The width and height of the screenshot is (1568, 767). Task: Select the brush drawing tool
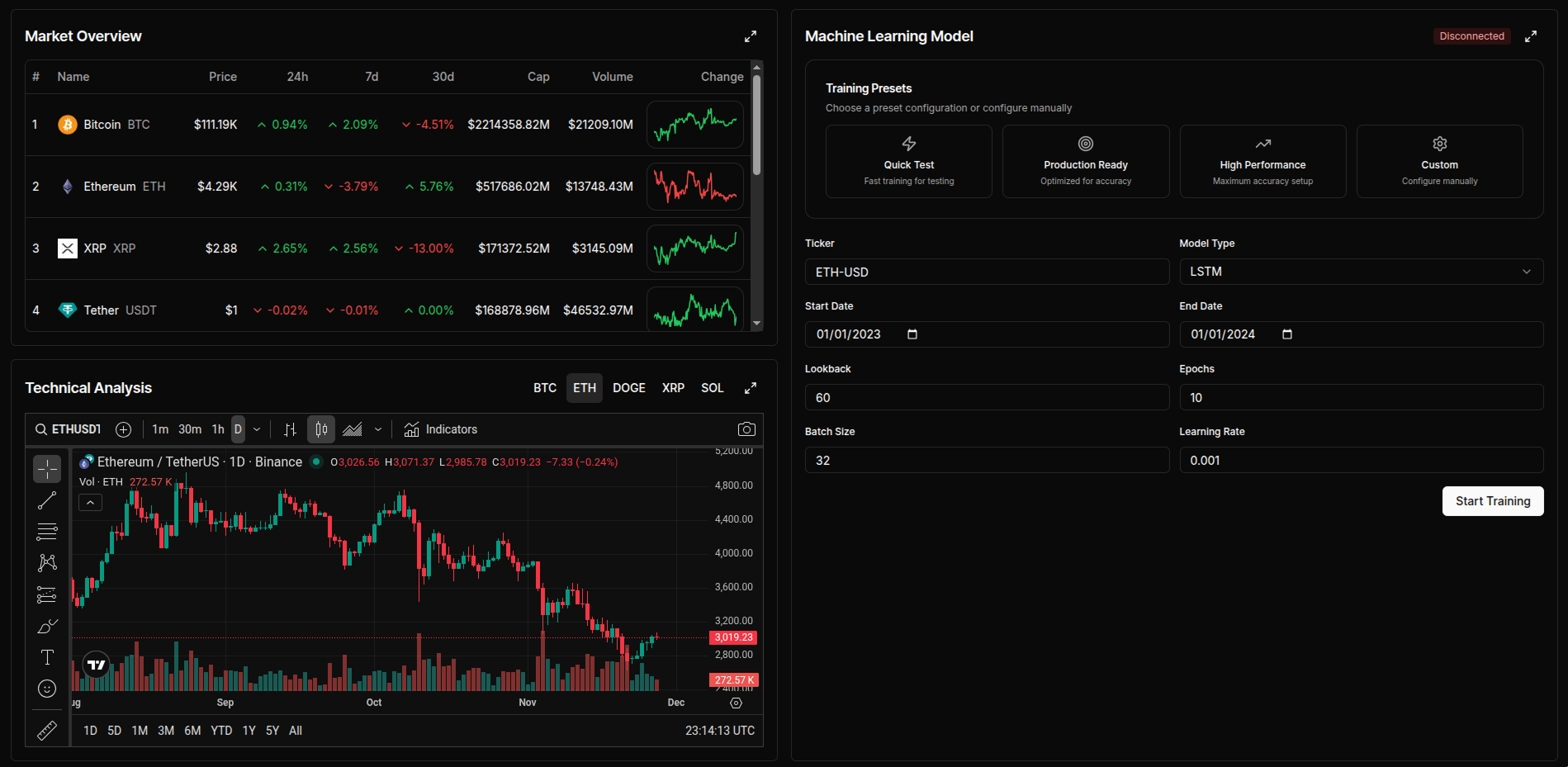click(x=47, y=625)
